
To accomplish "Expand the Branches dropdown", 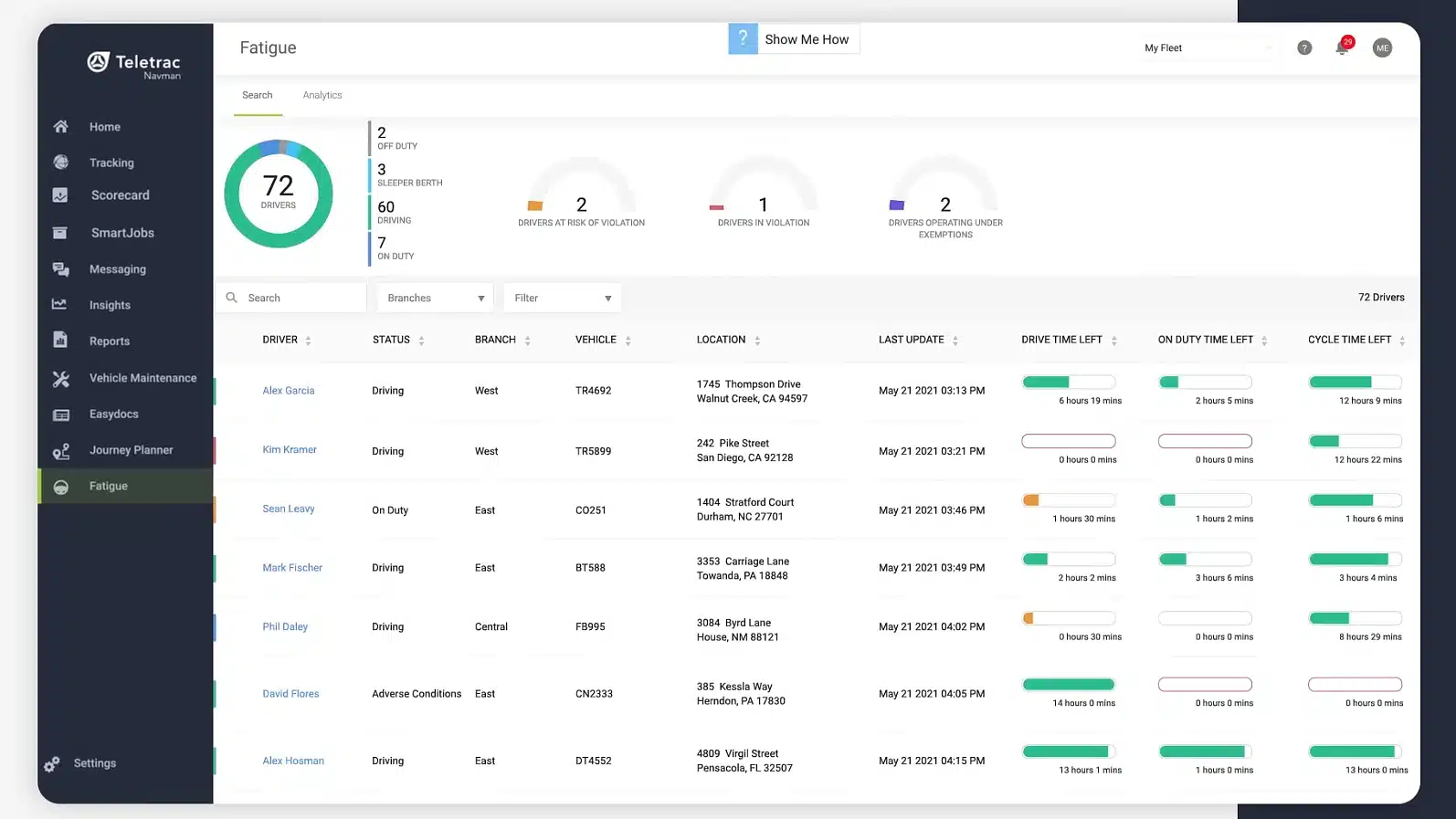I will [436, 299].
